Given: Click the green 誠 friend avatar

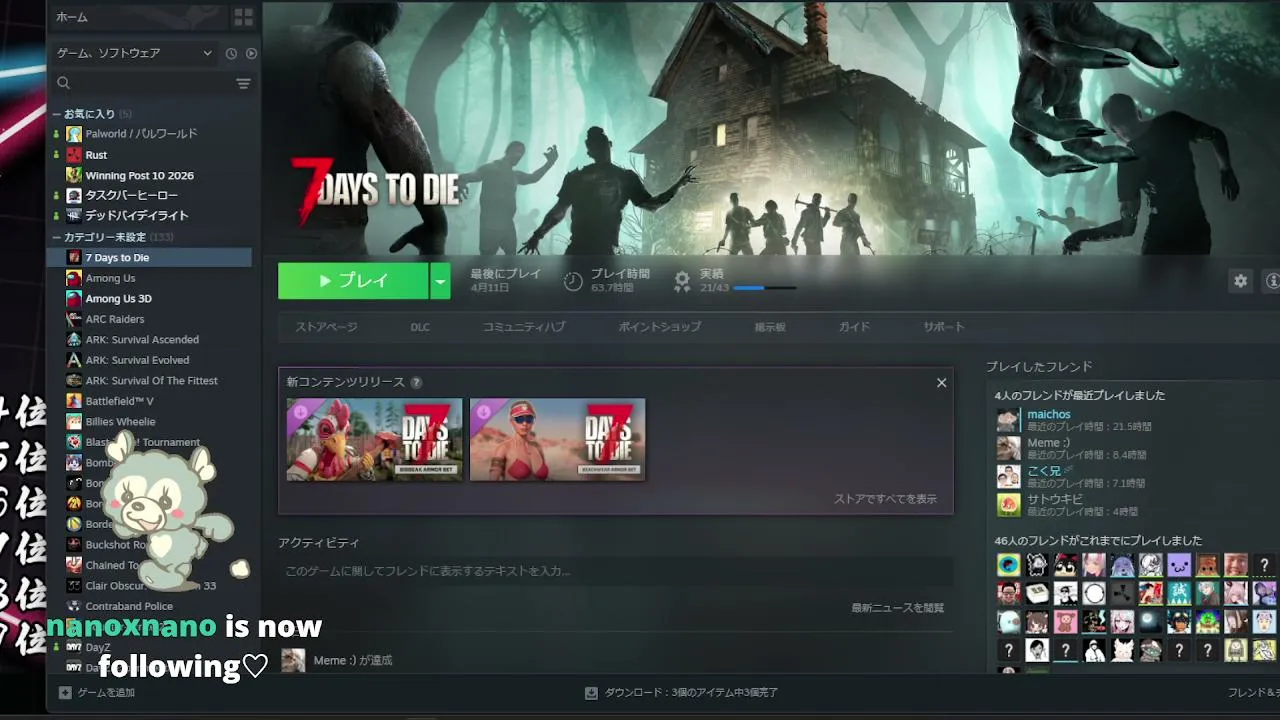Looking at the screenshot, I should [1179, 593].
